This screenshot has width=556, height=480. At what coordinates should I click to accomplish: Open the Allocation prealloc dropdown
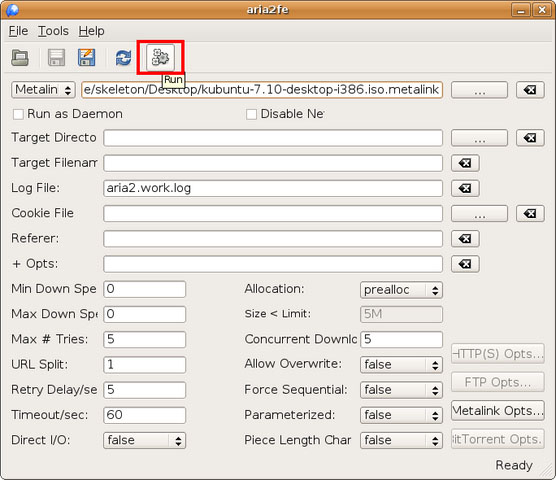point(401,290)
